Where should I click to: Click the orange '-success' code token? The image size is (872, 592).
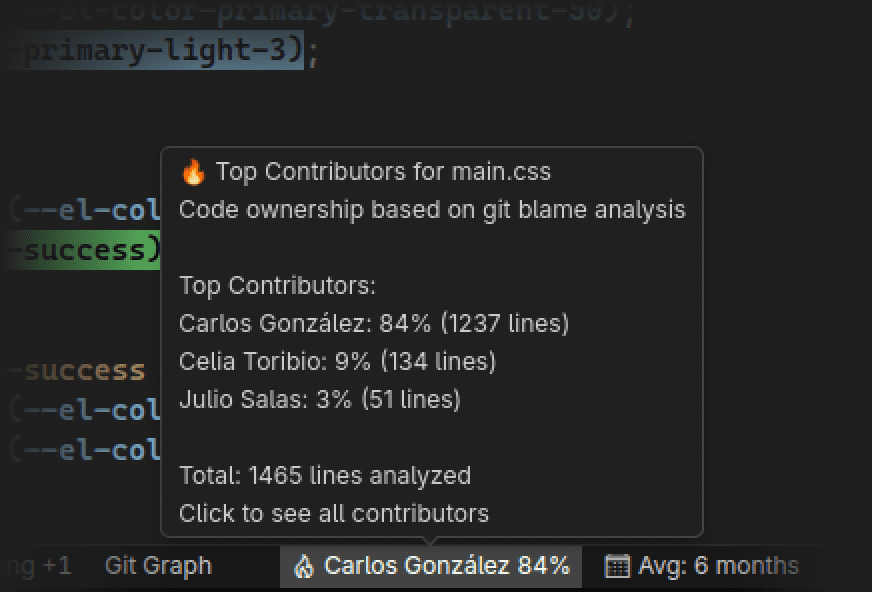(x=78, y=371)
